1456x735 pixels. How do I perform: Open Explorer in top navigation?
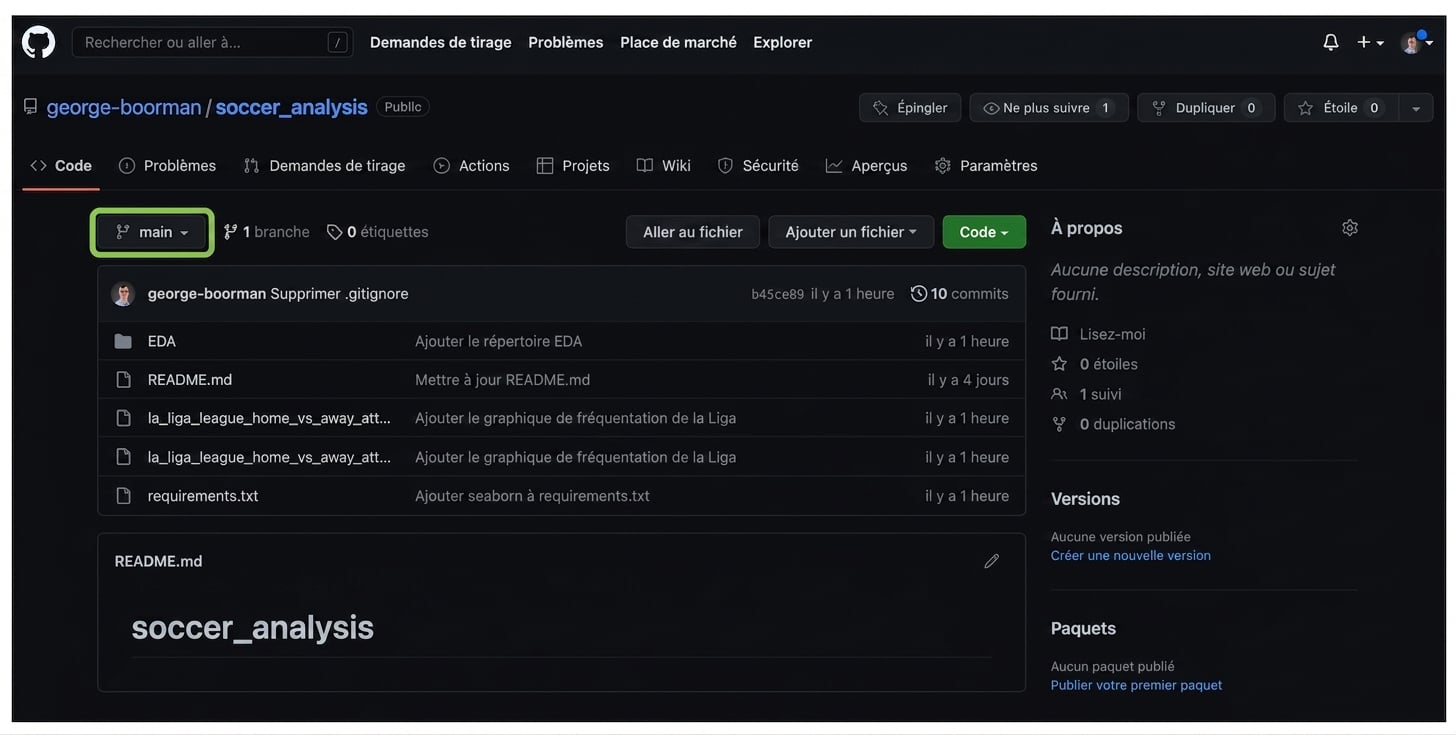click(x=783, y=42)
